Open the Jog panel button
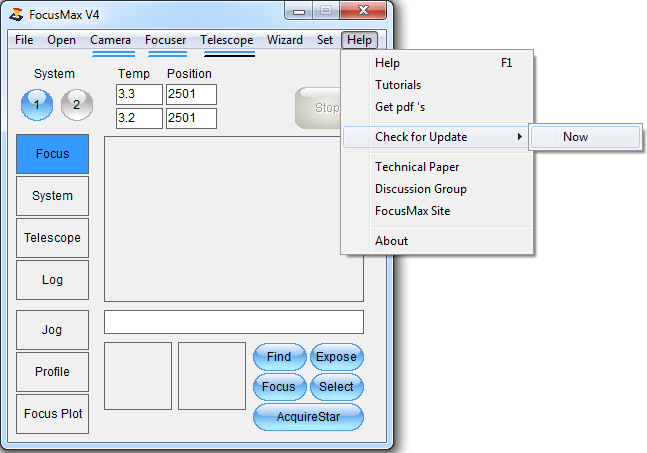 52,330
